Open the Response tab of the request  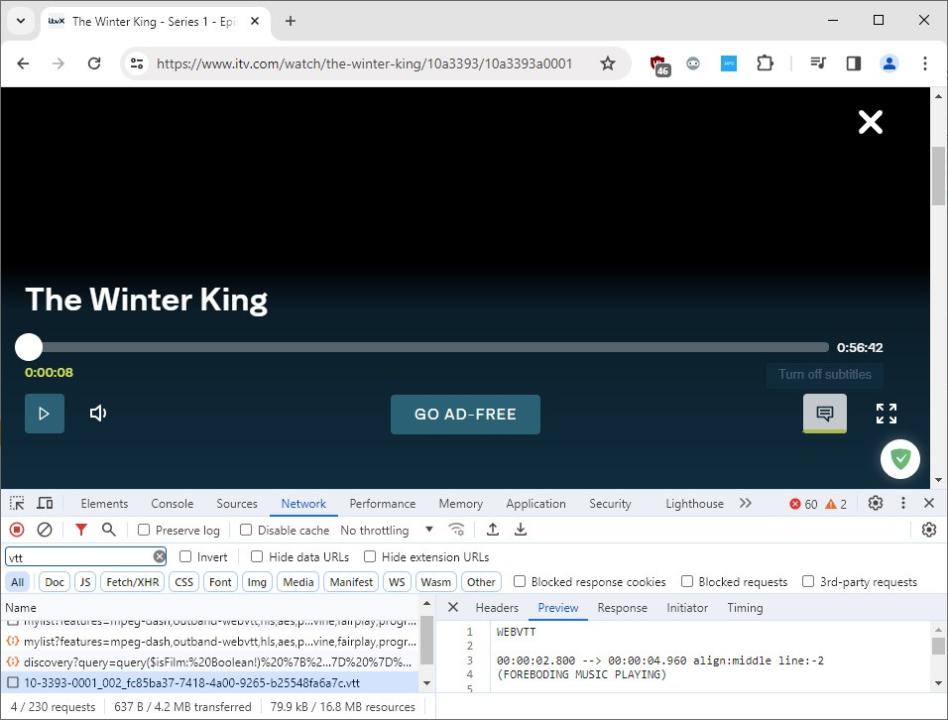click(622, 608)
